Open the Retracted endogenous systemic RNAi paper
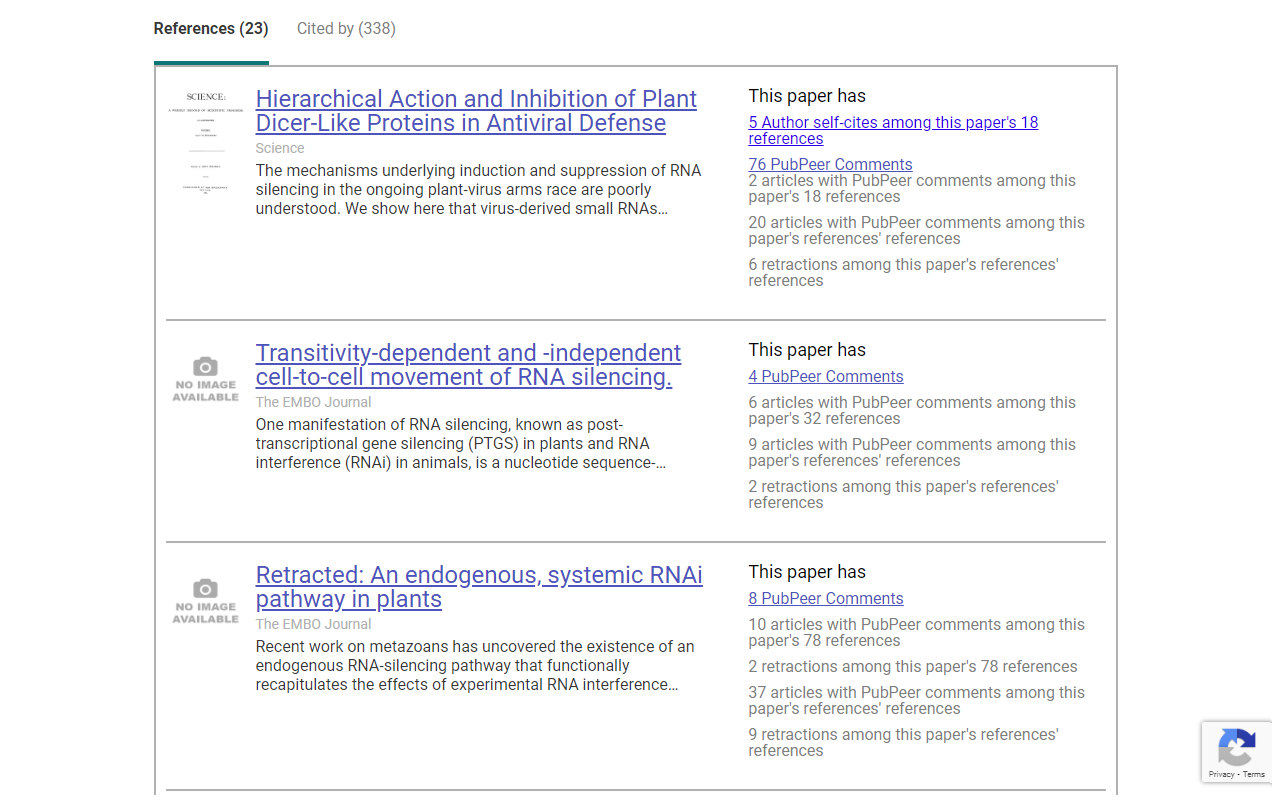 [x=479, y=587]
